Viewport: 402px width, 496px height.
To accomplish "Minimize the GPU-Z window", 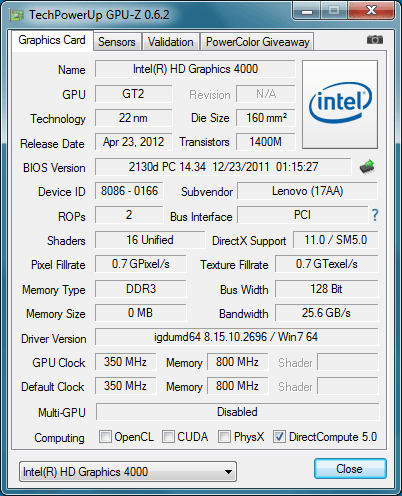I will [x=307, y=11].
